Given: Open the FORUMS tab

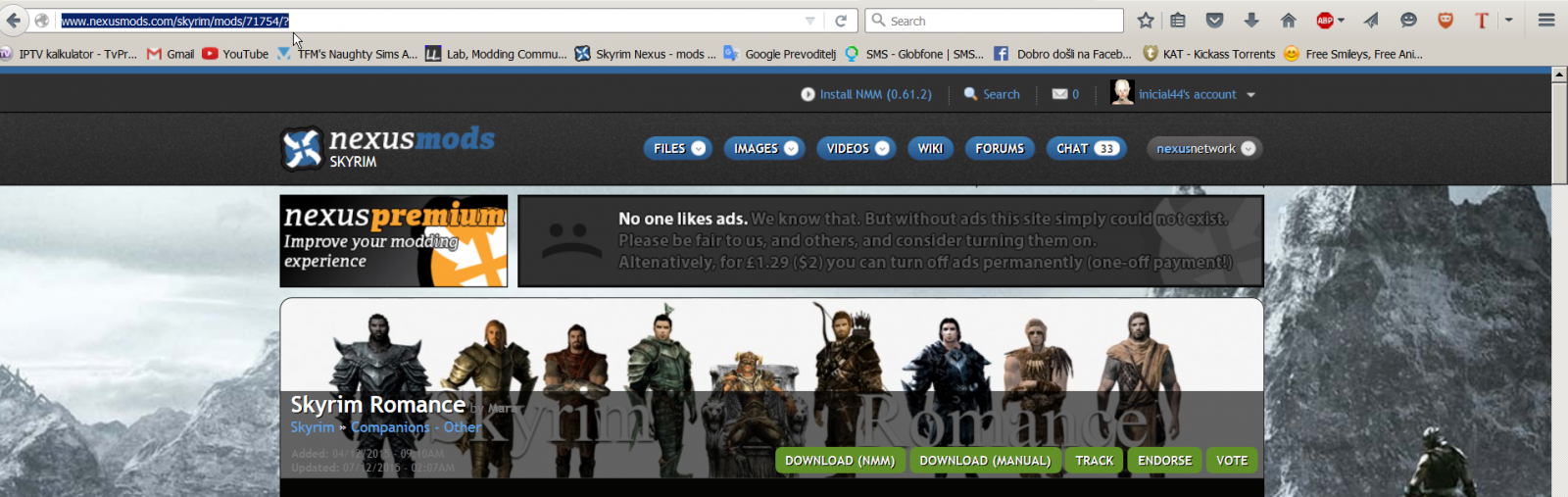Looking at the screenshot, I should tap(1000, 148).
